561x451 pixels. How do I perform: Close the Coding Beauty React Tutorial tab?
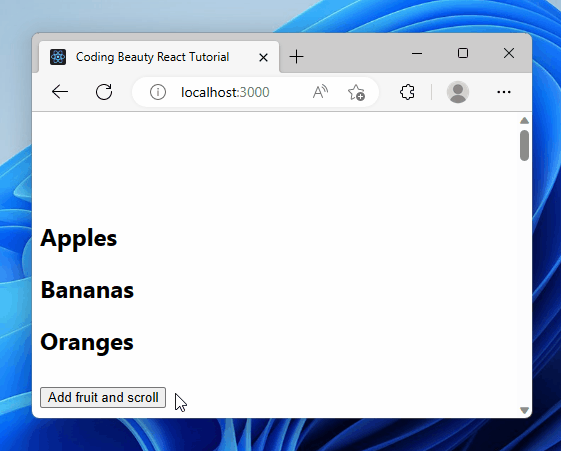[x=263, y=57]
